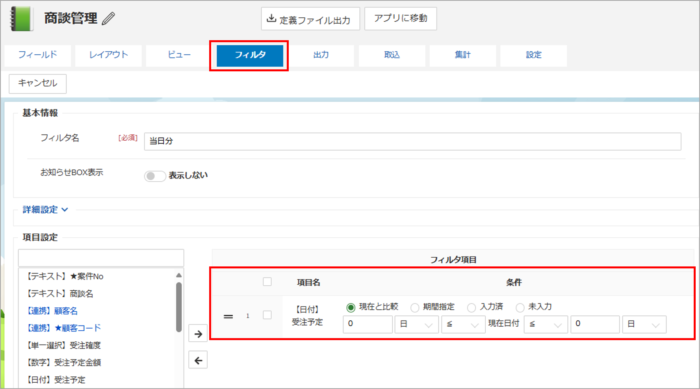Click the green notebook app icon
The height and width of the screenshot is (389, 700).
21,19
